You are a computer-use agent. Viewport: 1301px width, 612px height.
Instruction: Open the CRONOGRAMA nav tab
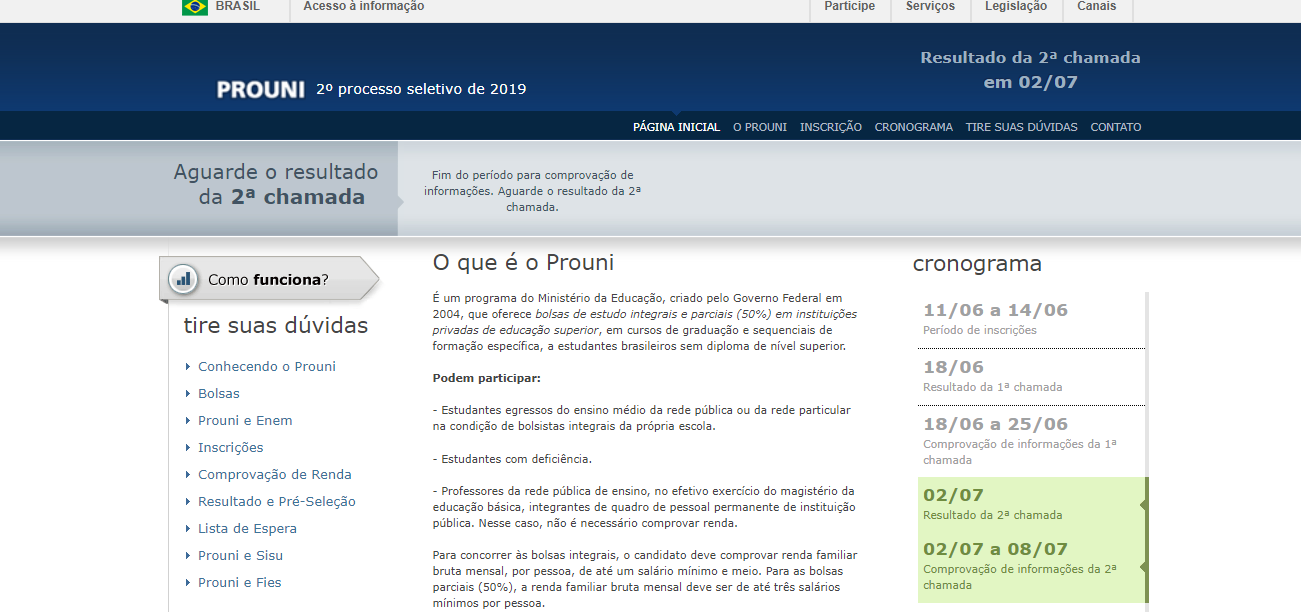[x=914, y=127]
